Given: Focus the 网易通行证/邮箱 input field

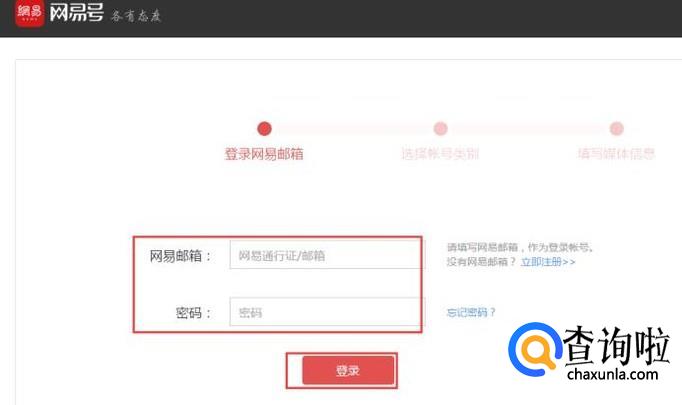Looking at the screenshot, I should (x=326, y=255).
